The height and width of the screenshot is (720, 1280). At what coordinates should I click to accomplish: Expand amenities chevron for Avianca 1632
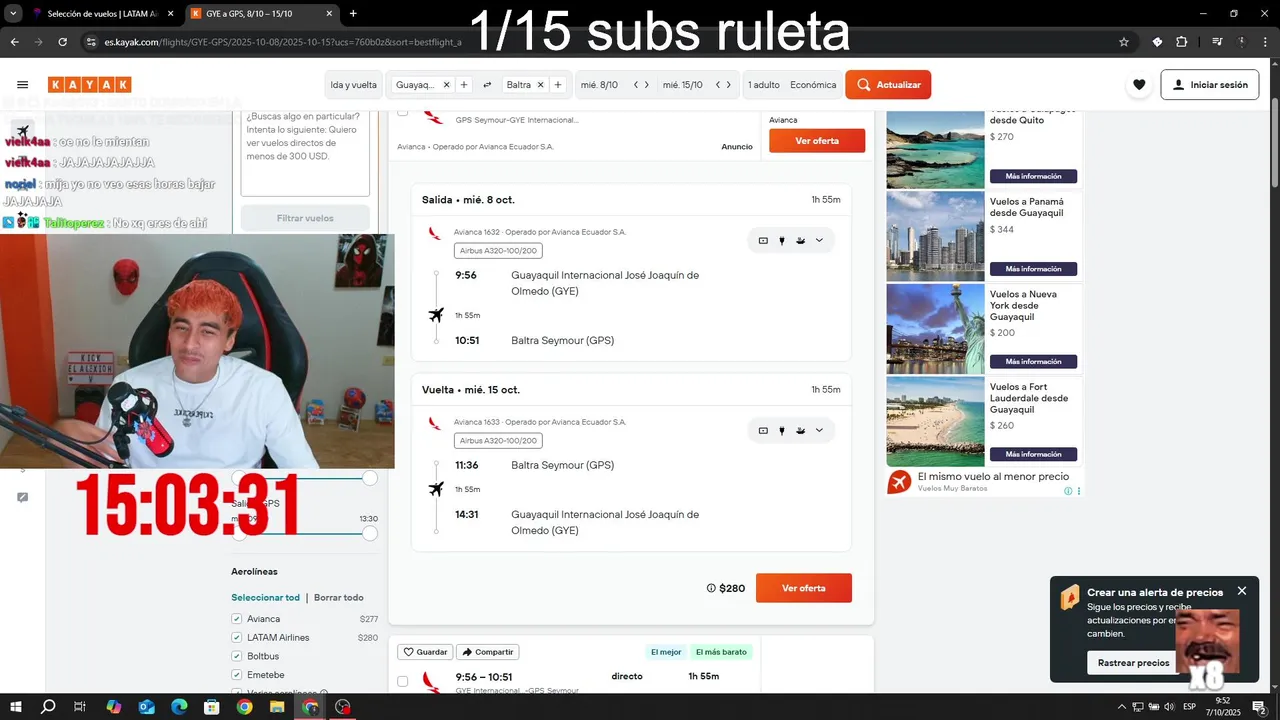pos(819,240)
